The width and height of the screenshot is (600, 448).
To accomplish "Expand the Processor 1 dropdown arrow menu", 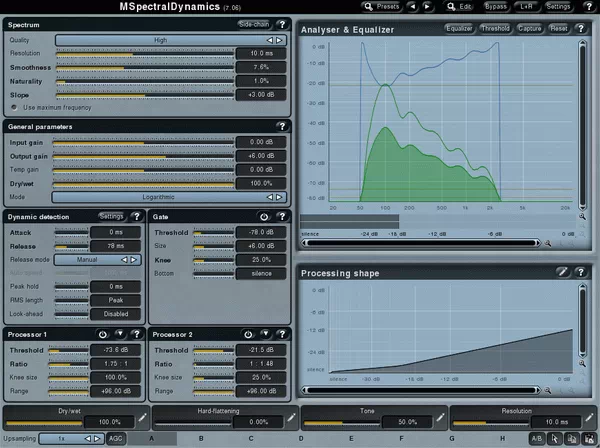I will coord(118,333).
